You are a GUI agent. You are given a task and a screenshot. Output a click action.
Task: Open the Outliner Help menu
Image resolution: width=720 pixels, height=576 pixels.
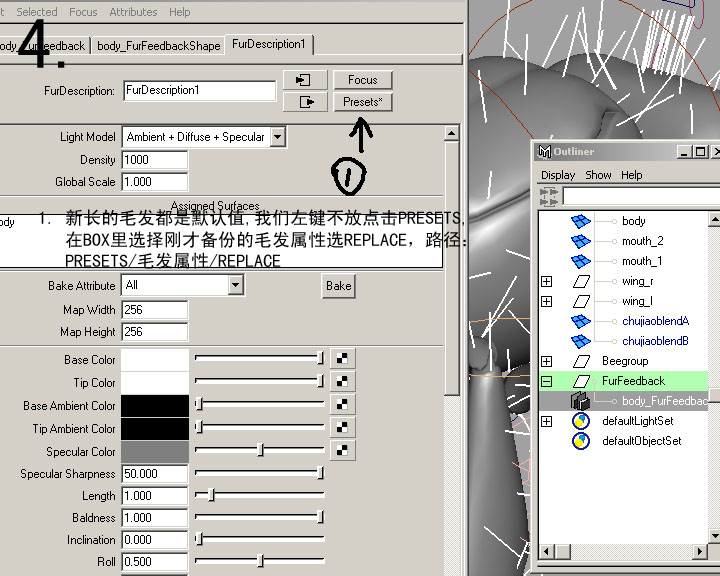pos(632,175)
